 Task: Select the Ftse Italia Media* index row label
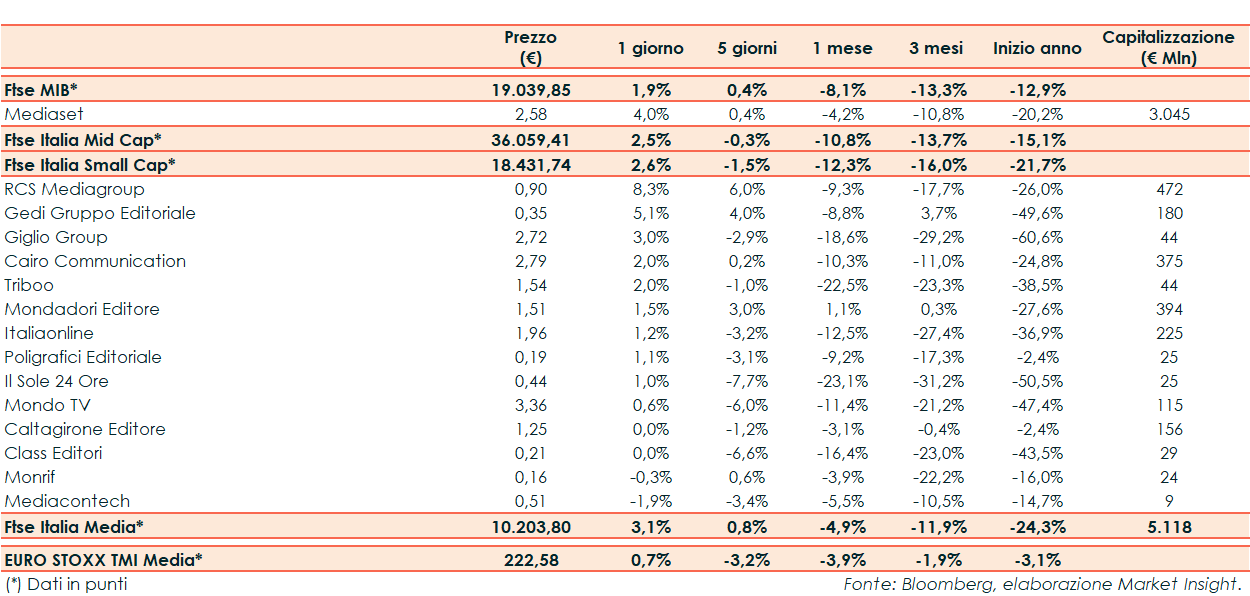click(x=74, y=526)
